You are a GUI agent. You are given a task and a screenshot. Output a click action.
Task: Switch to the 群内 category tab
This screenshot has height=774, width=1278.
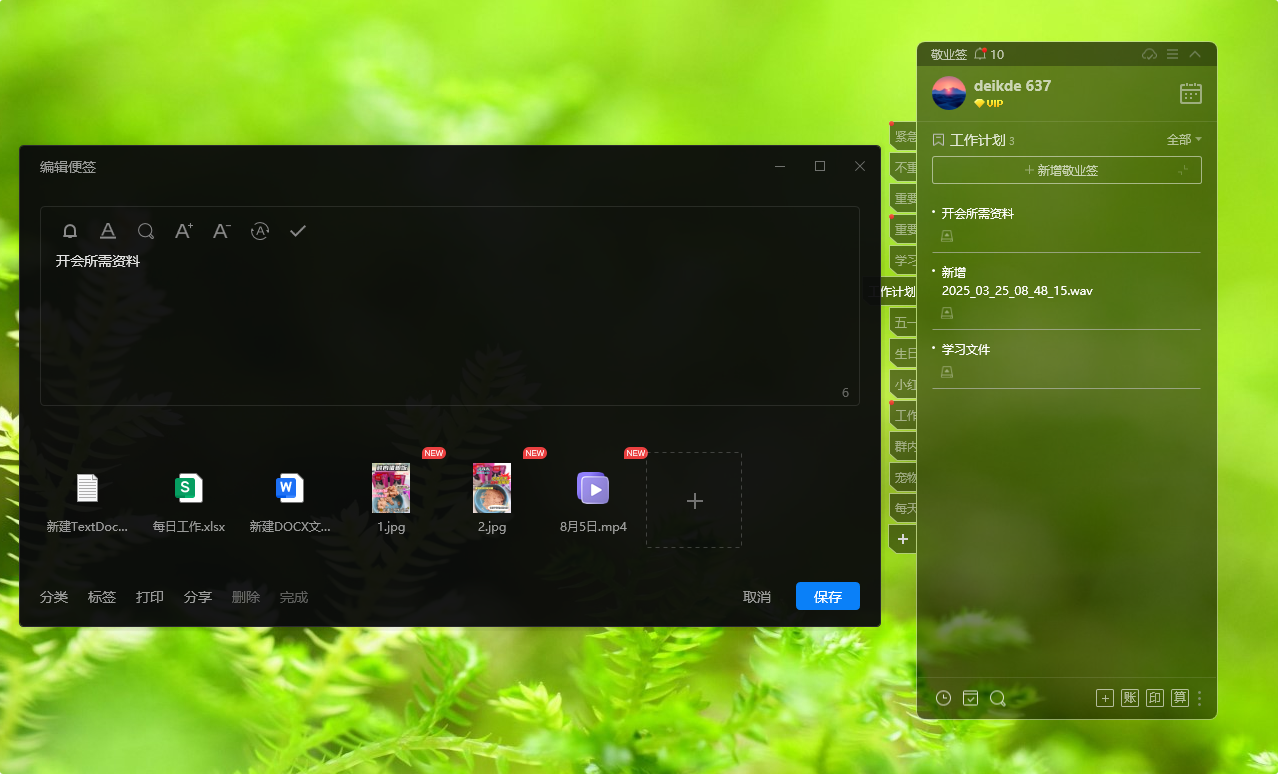tap(904, 446)
